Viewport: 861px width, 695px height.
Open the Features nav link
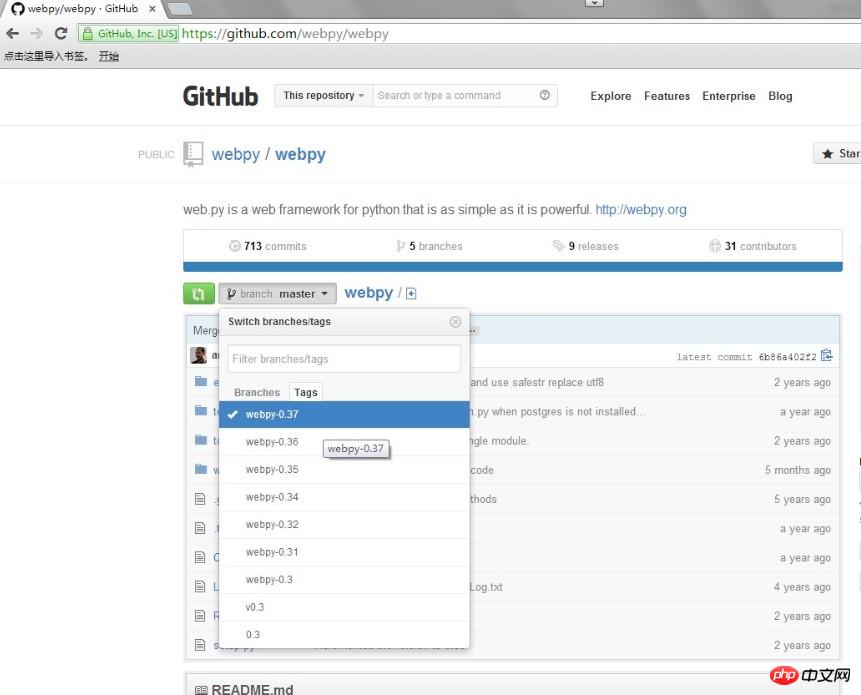(x=667, y=96)
